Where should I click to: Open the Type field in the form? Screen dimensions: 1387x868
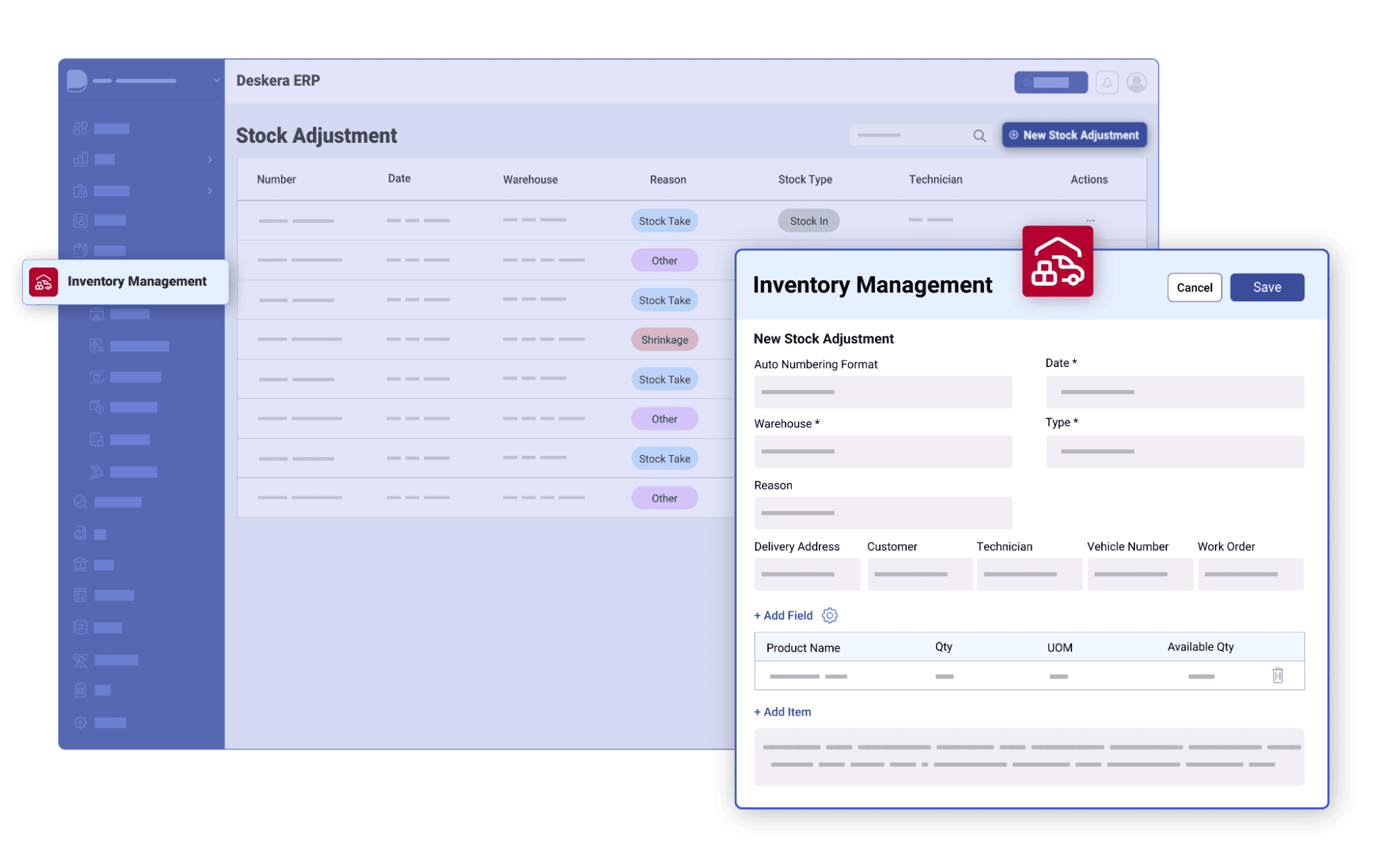1174,452
